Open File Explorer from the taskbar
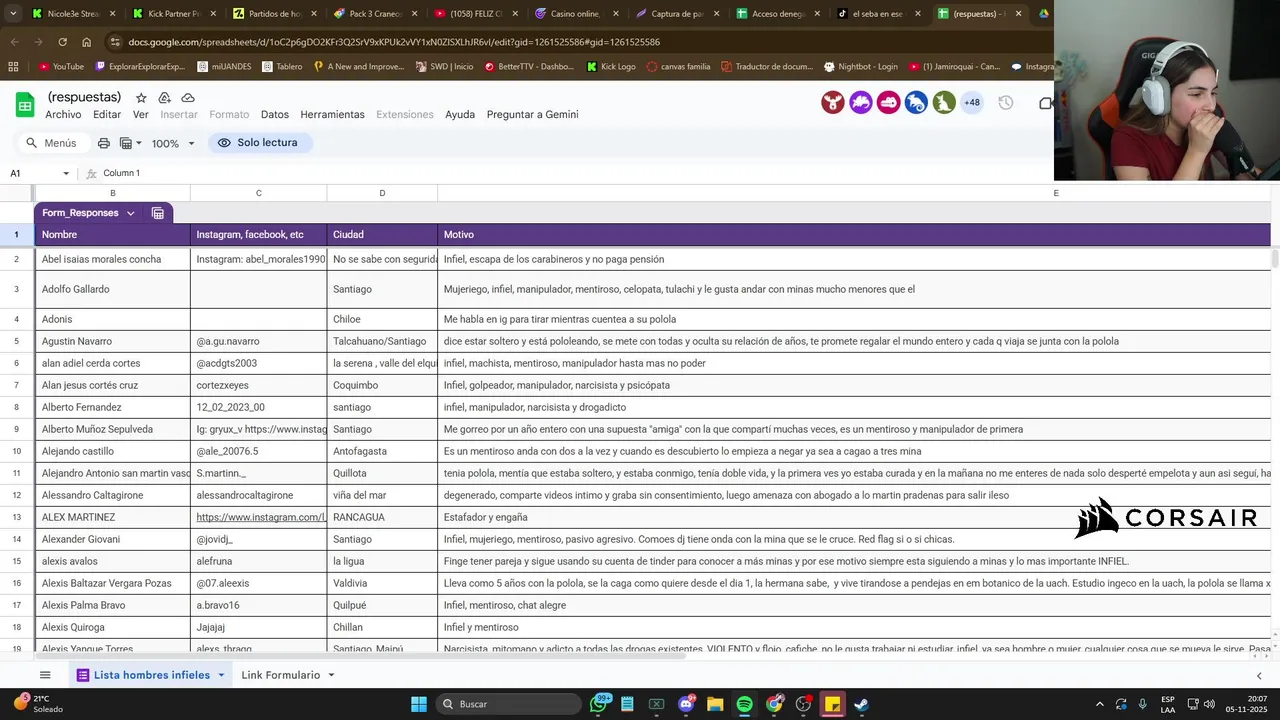 [715, 704]
